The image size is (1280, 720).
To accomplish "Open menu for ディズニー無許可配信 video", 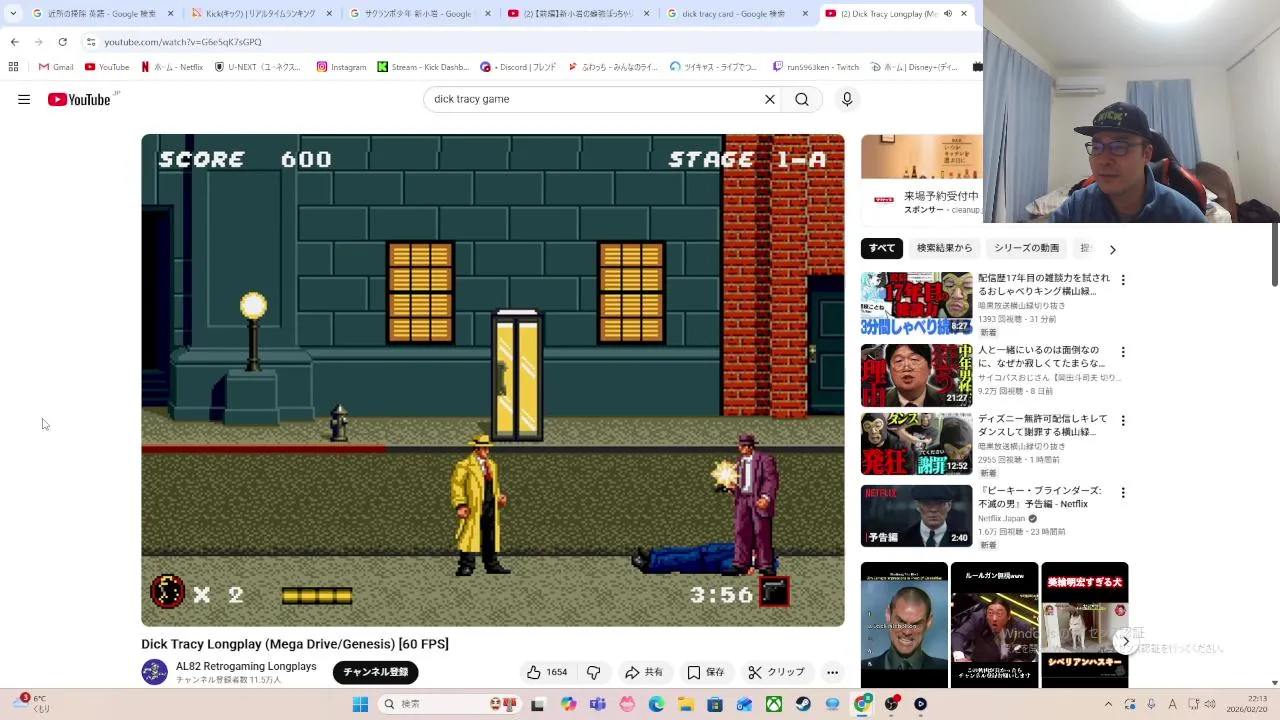I will coord(1123,421).
